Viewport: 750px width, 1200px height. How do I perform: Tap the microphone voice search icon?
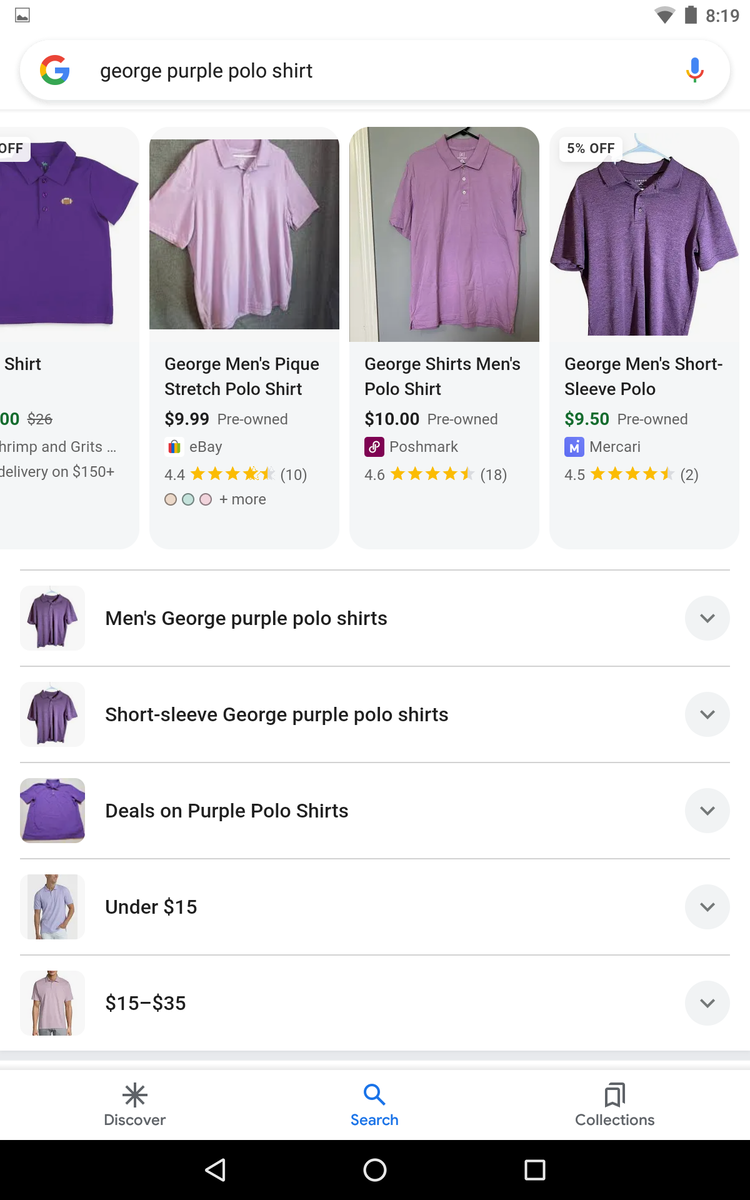point(695,70)
